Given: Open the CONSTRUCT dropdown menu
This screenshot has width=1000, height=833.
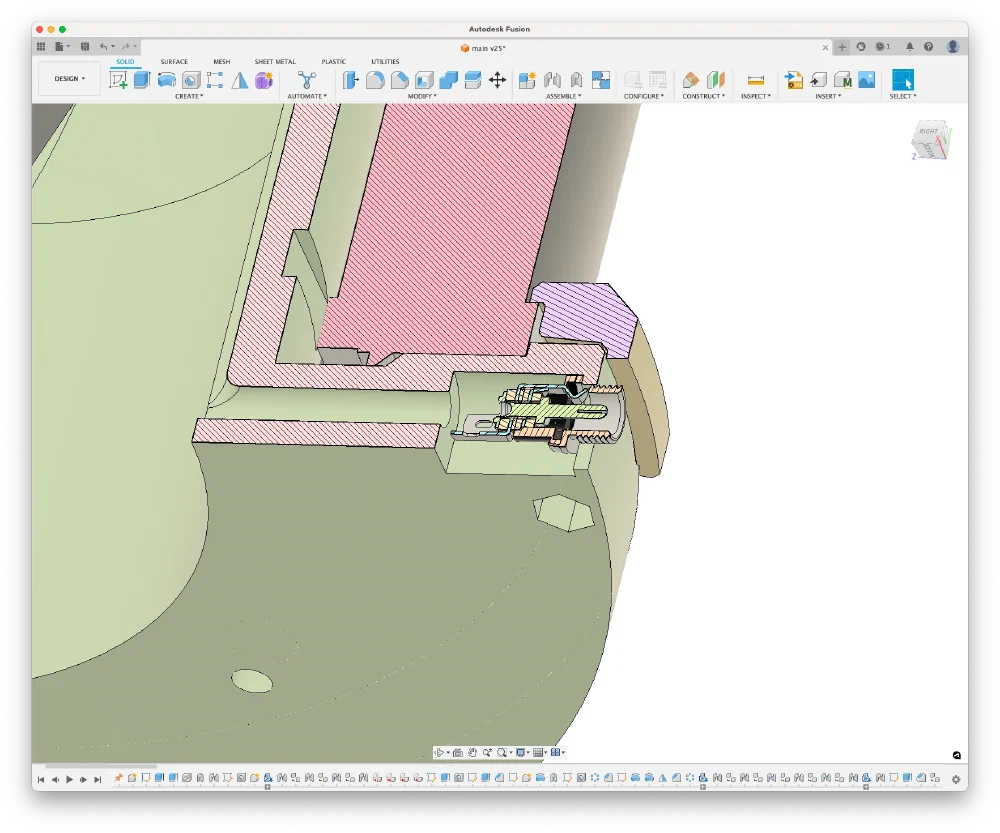Looking at the screenshot, I should pos(704,96).
